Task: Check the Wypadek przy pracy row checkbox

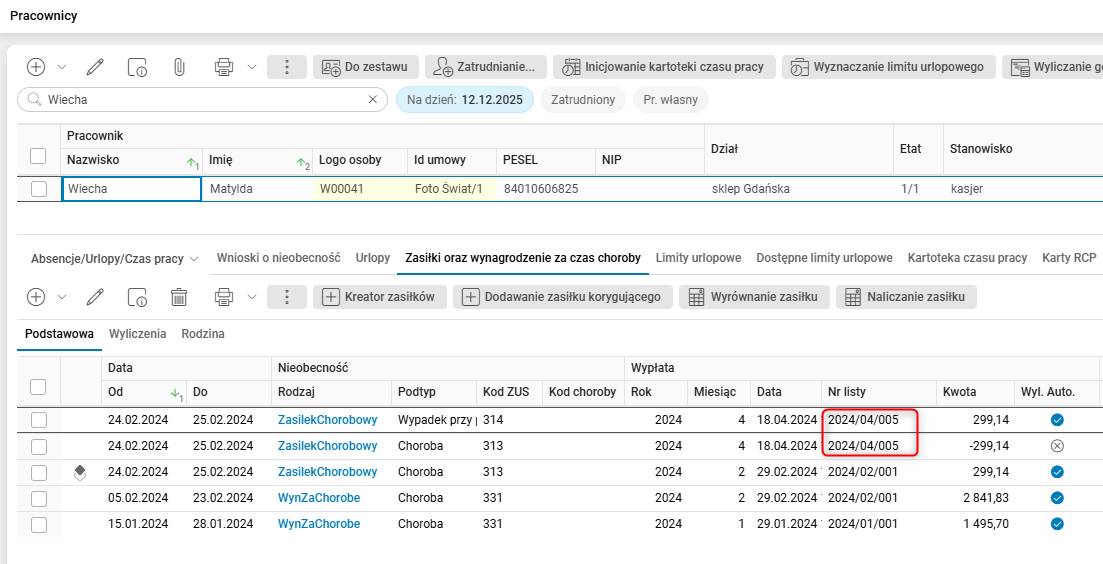Action: [x=39, y=421]
